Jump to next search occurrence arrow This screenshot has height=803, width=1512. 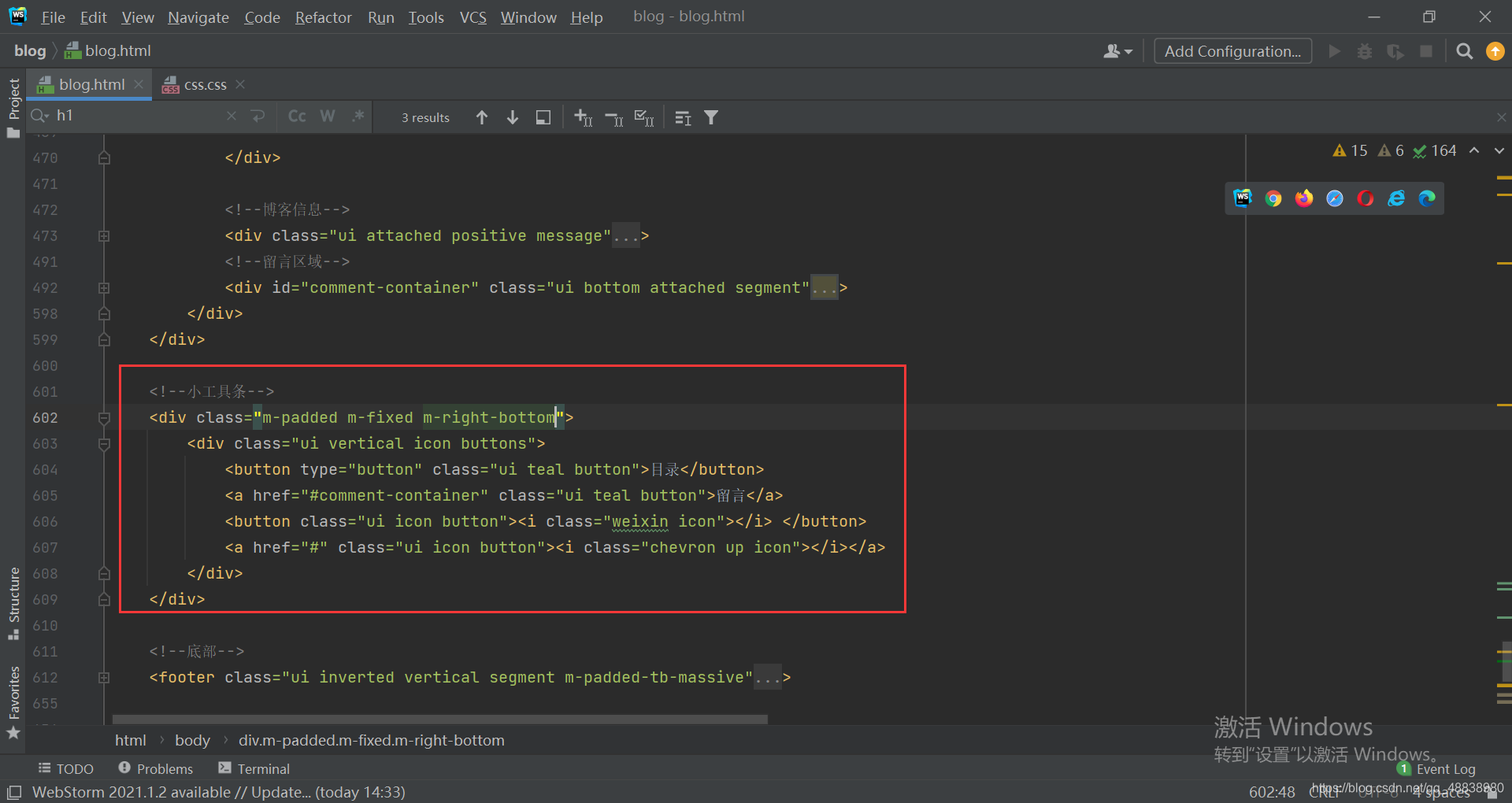click(513, 117)
